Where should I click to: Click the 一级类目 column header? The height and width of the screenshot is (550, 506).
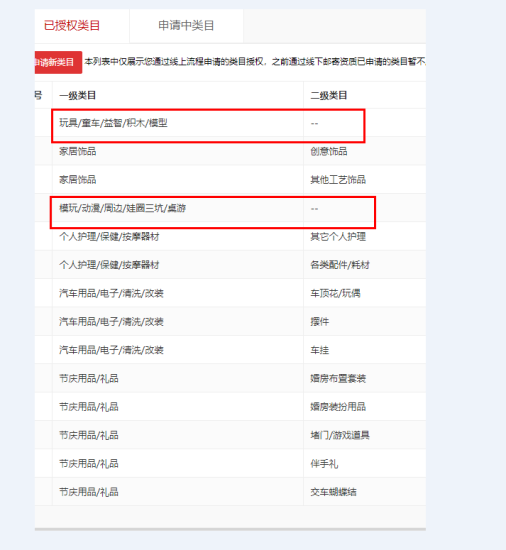point(77,95)
